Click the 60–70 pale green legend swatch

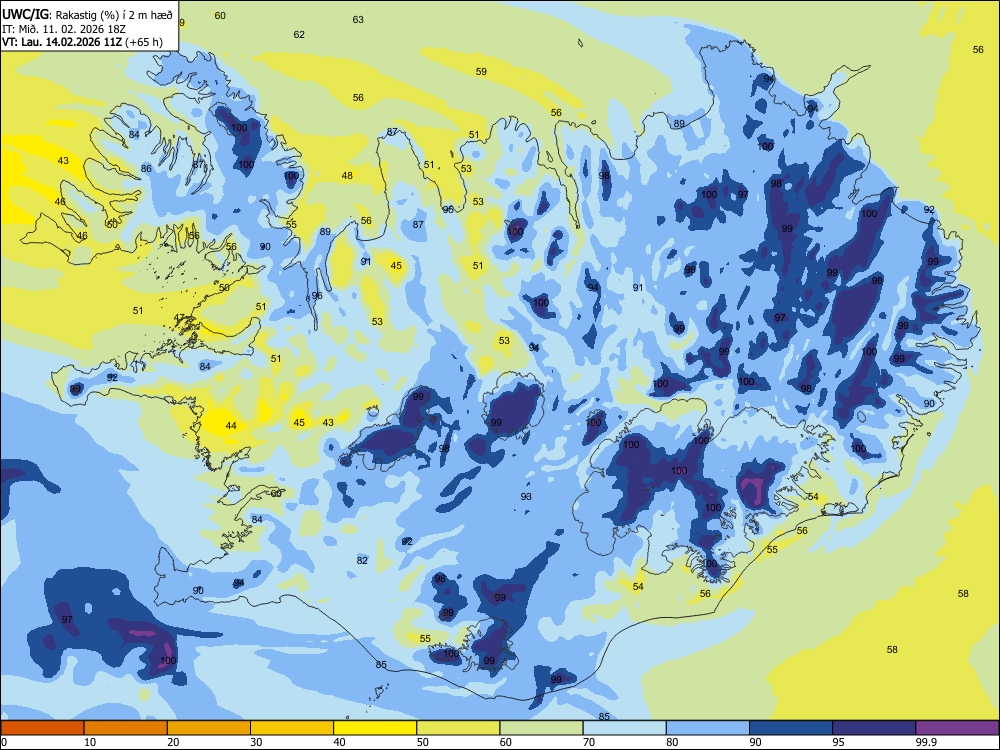(x=541, y=728)
